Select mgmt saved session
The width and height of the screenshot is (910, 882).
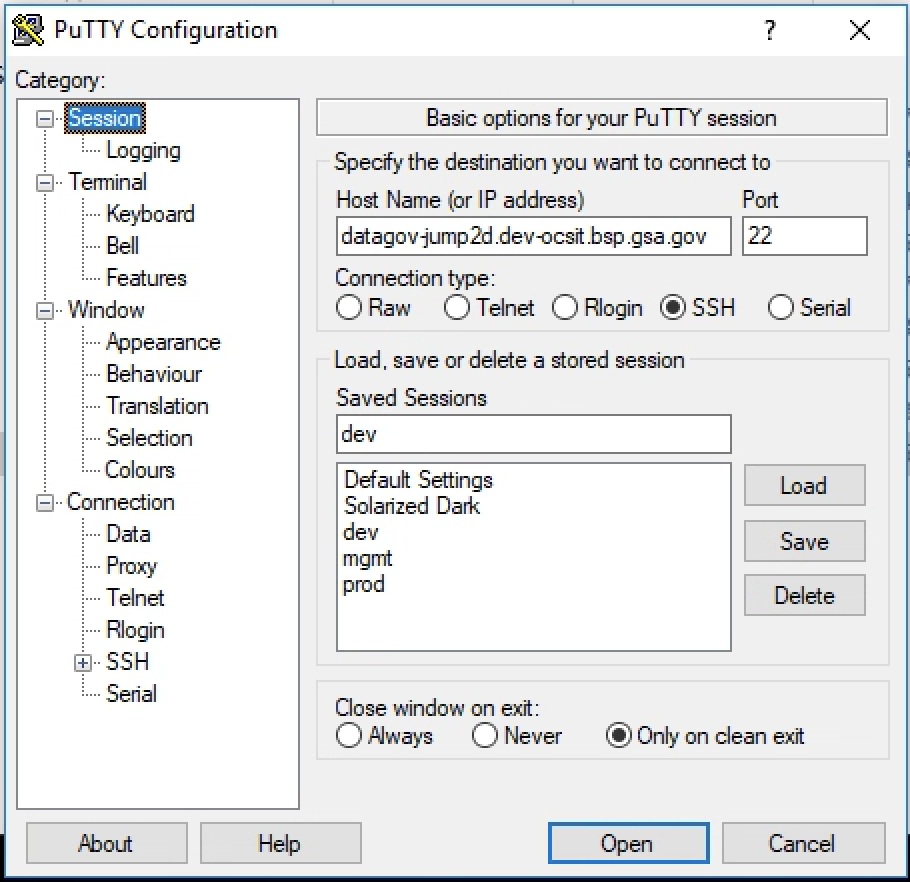[x=367, y=559]
